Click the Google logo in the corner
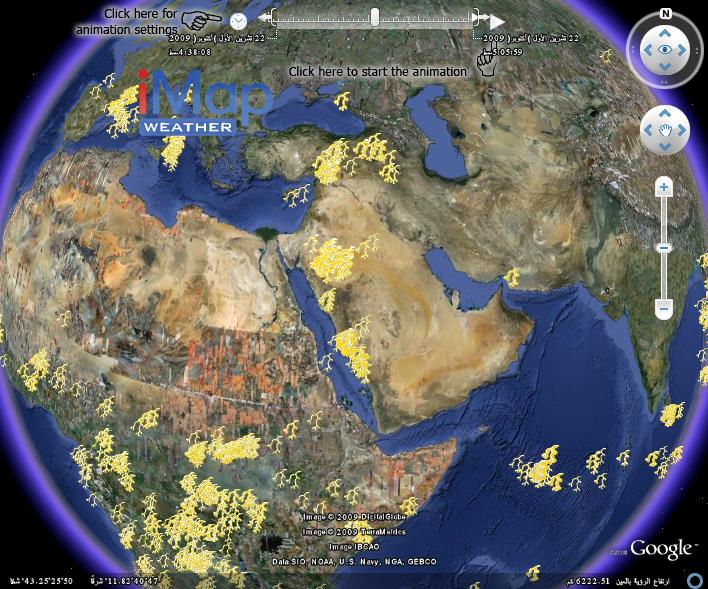Image resolution: width=708 pixels, height=589 pixels. coord(661,549)
